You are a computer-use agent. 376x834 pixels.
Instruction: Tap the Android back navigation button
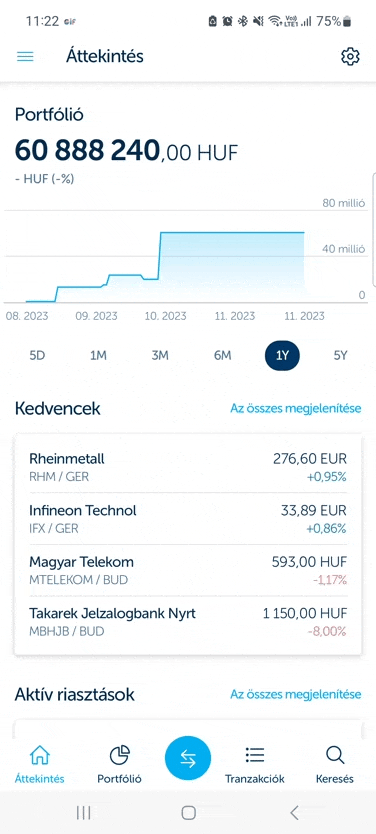pos(294,812)
